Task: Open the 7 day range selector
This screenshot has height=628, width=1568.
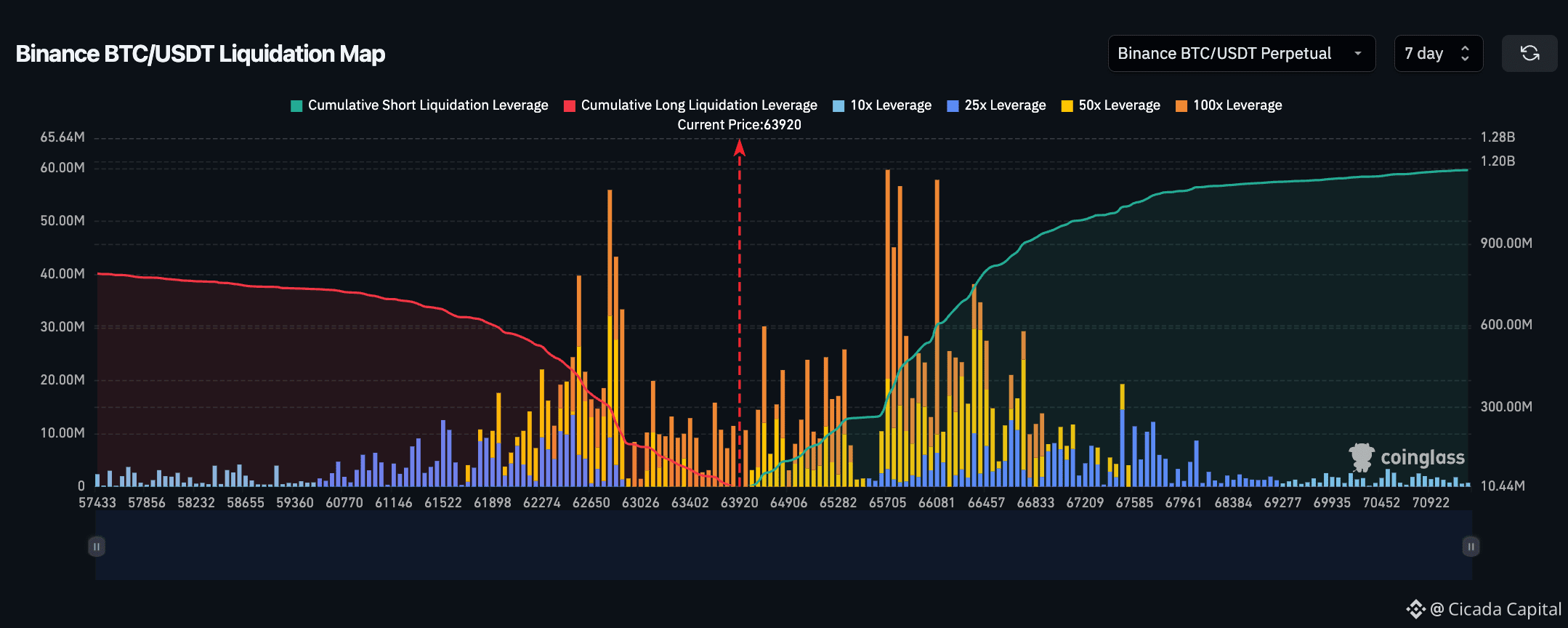Action: pyautogui.click(x=1438, y=53)
